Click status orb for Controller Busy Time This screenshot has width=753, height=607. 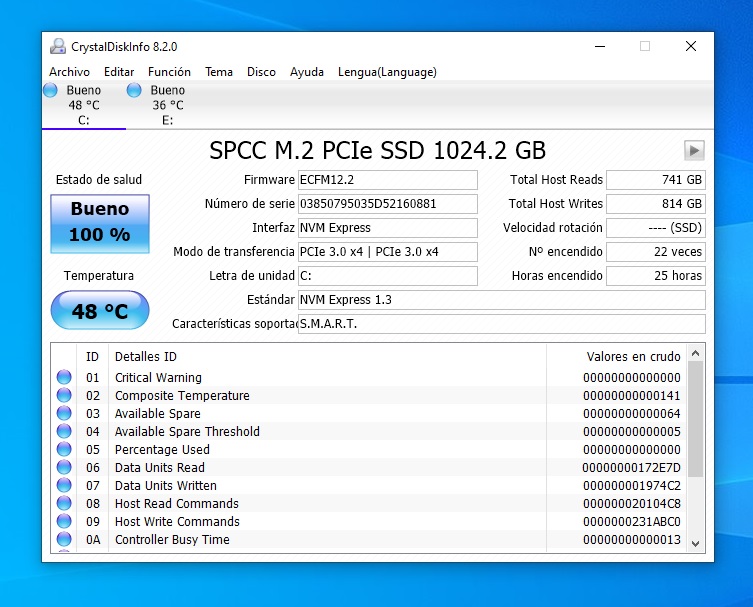pos(64,540)
